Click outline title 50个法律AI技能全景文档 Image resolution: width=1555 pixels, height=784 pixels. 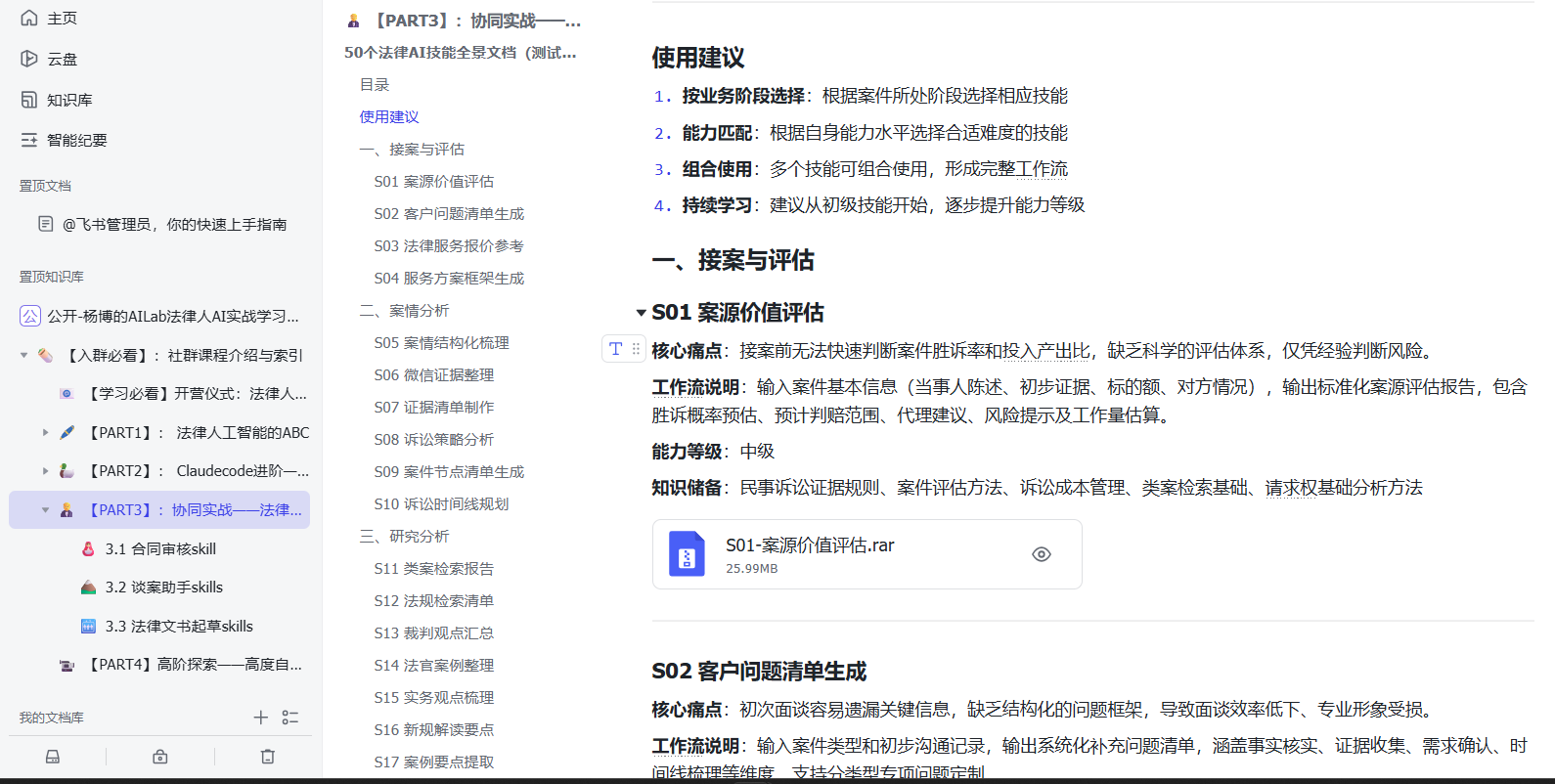(460, 52)
